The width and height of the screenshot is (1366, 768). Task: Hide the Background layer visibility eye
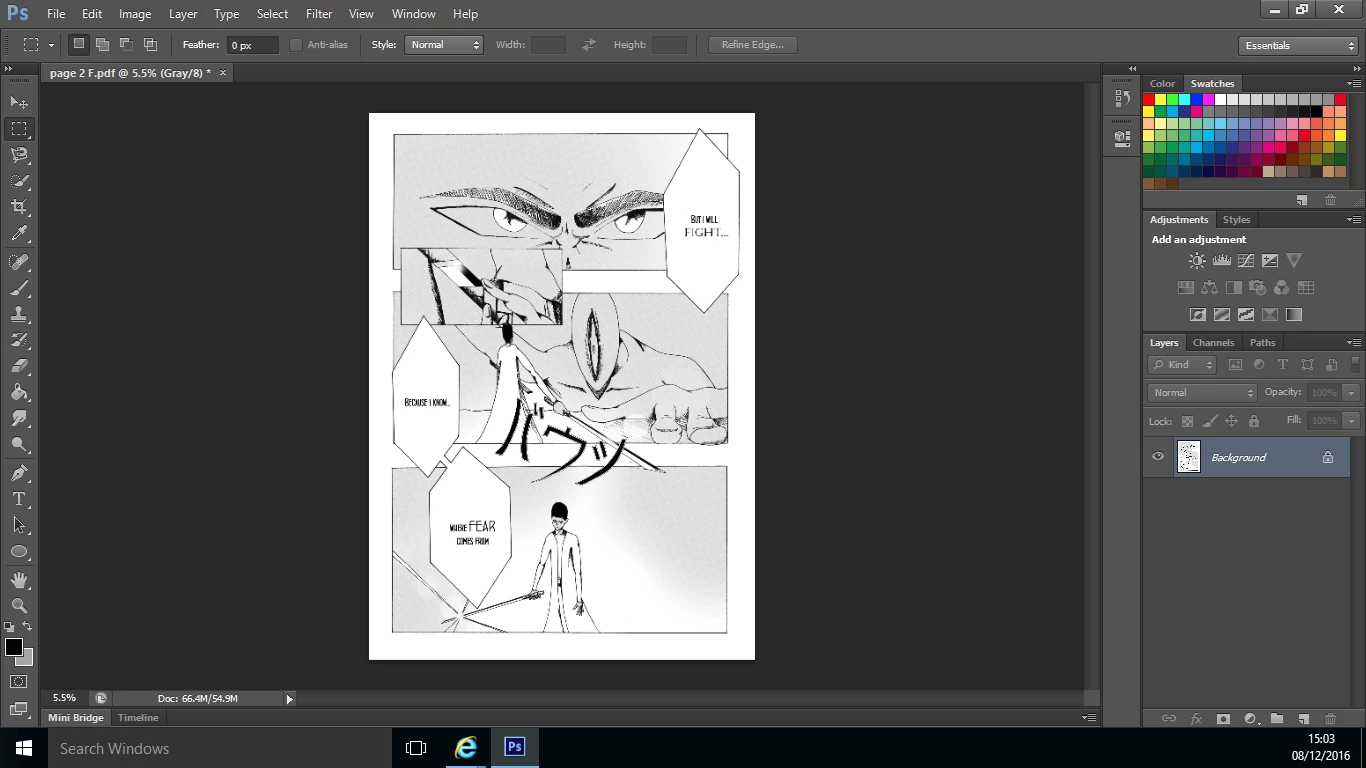(1158, 457)
